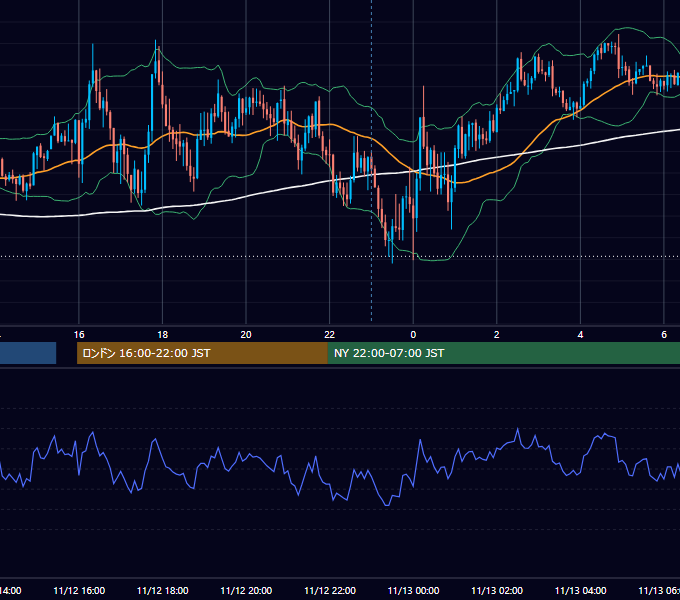680x600 pixels.
Task: Click the 11/13 04:00 date label
Action: pyautogui.click(x=581, y=590)
